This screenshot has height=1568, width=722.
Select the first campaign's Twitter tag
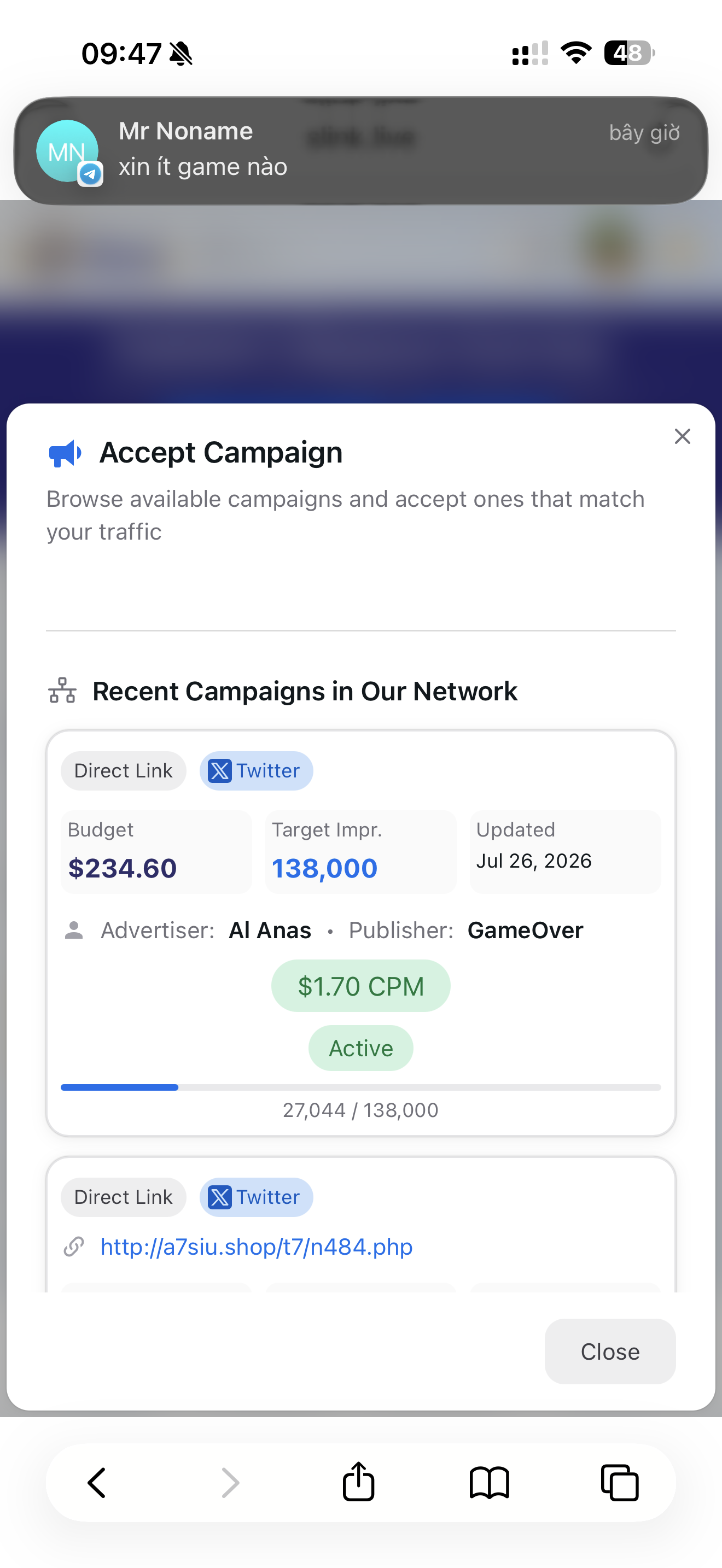pyautogui.click(x=255, y=771)
